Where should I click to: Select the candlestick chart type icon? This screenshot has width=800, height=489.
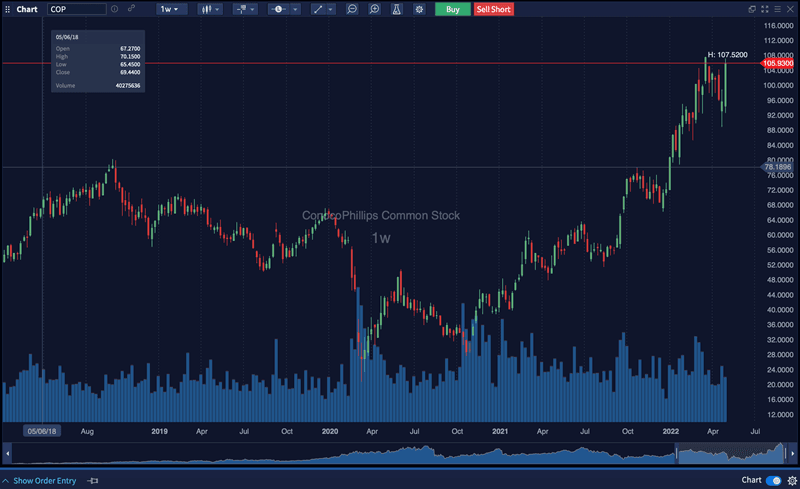pos(206,9)
